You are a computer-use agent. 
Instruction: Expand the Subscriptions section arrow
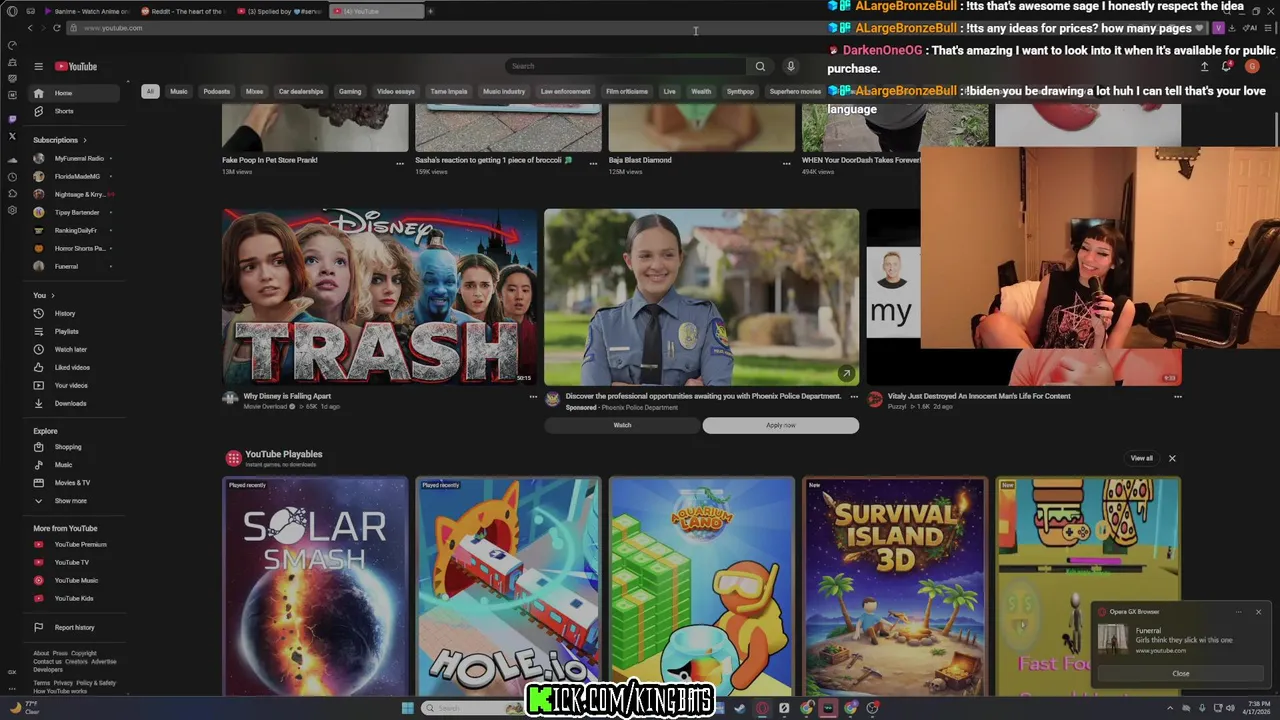pos(85,140)
